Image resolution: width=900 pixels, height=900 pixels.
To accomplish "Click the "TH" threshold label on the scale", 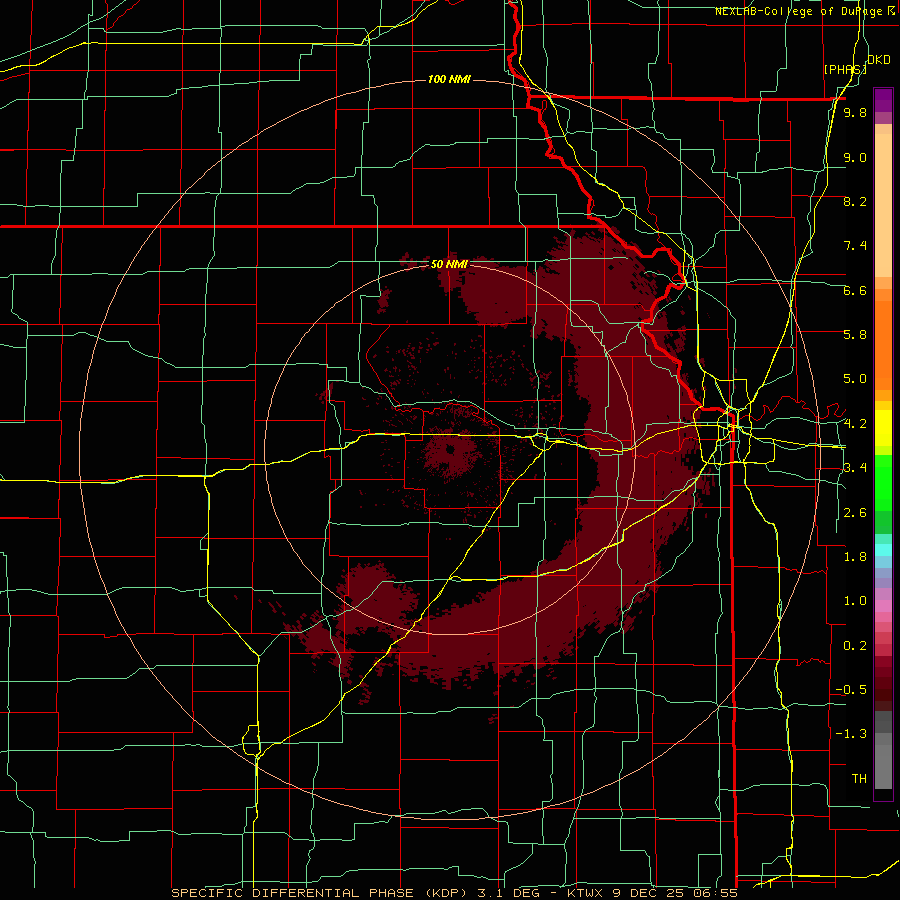I will (x=859, y=779).
